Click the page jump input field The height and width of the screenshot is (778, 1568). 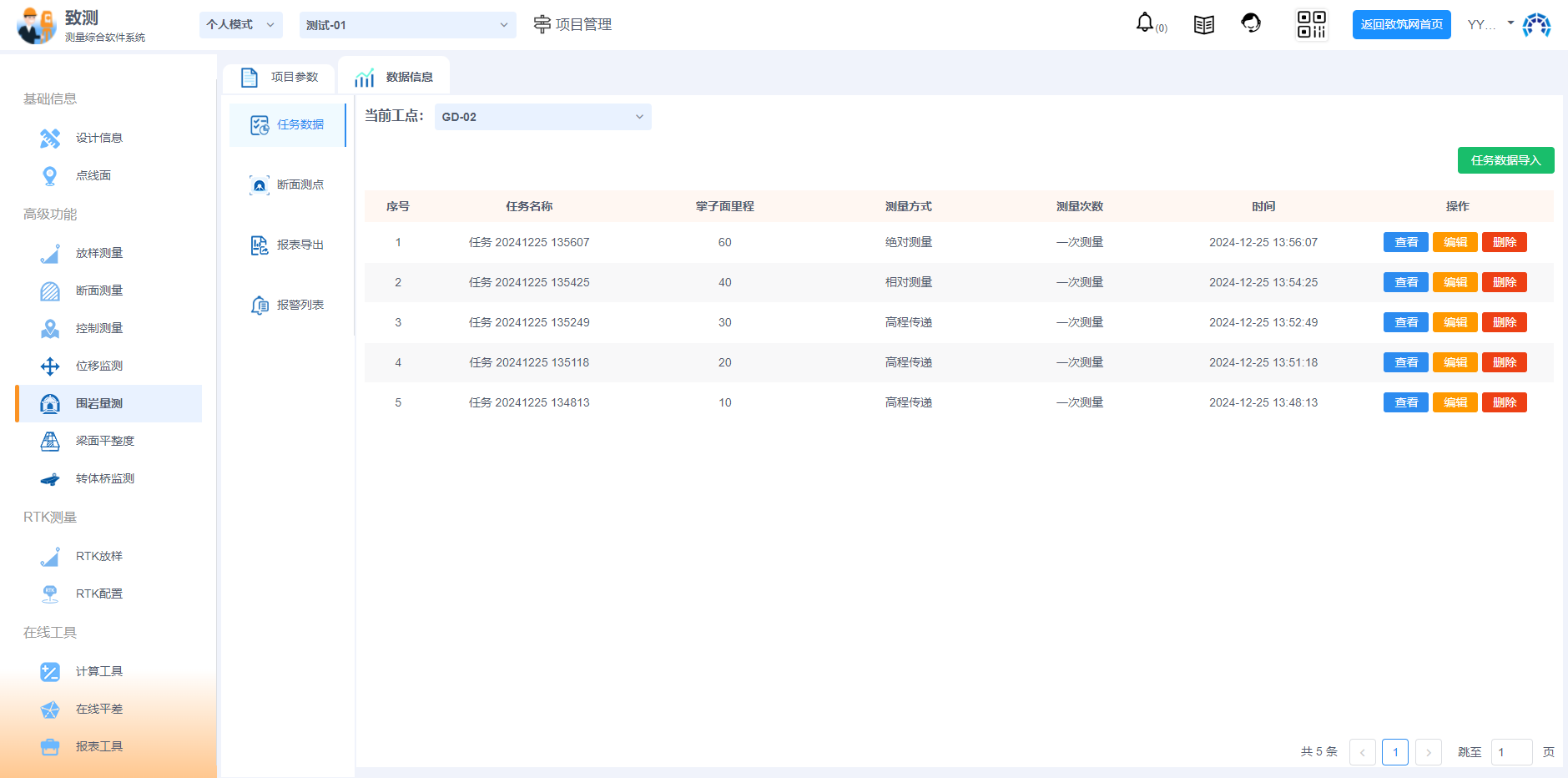click(x=1510, y=752)
